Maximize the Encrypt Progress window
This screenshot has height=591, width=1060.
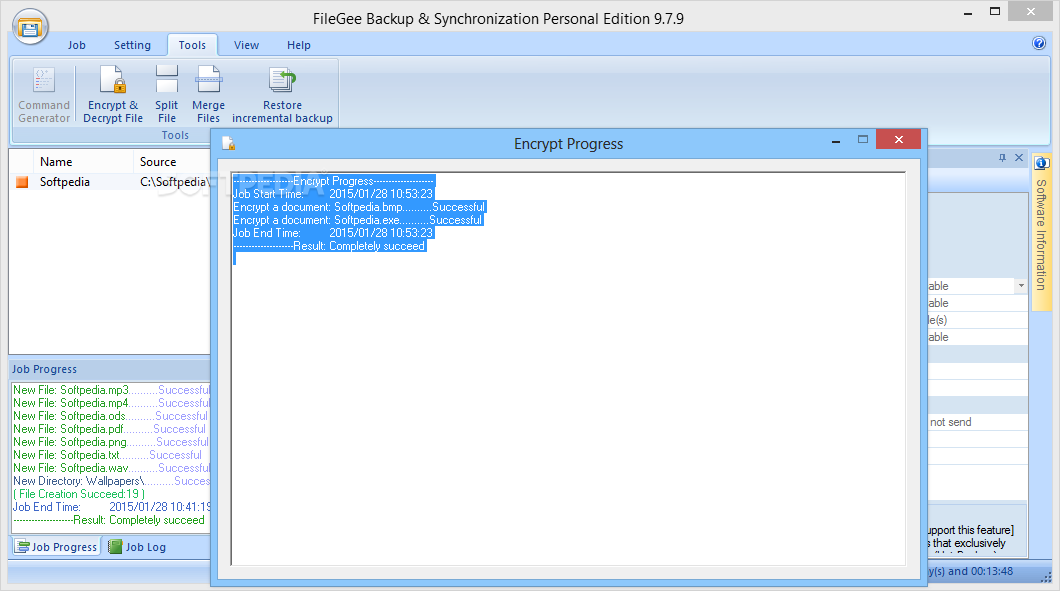tap(863, 139)
